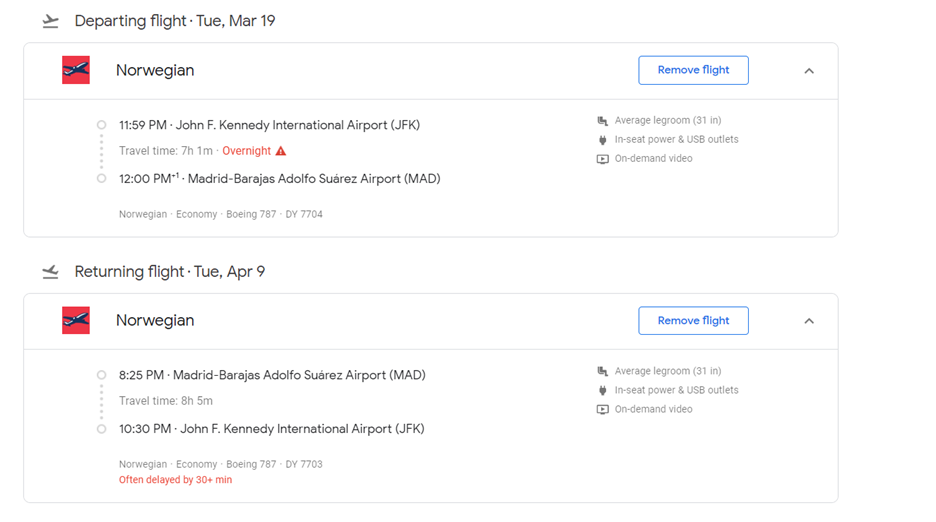
Task: Click Norwegian airline logo on departing flight
Action: point(76,70)
